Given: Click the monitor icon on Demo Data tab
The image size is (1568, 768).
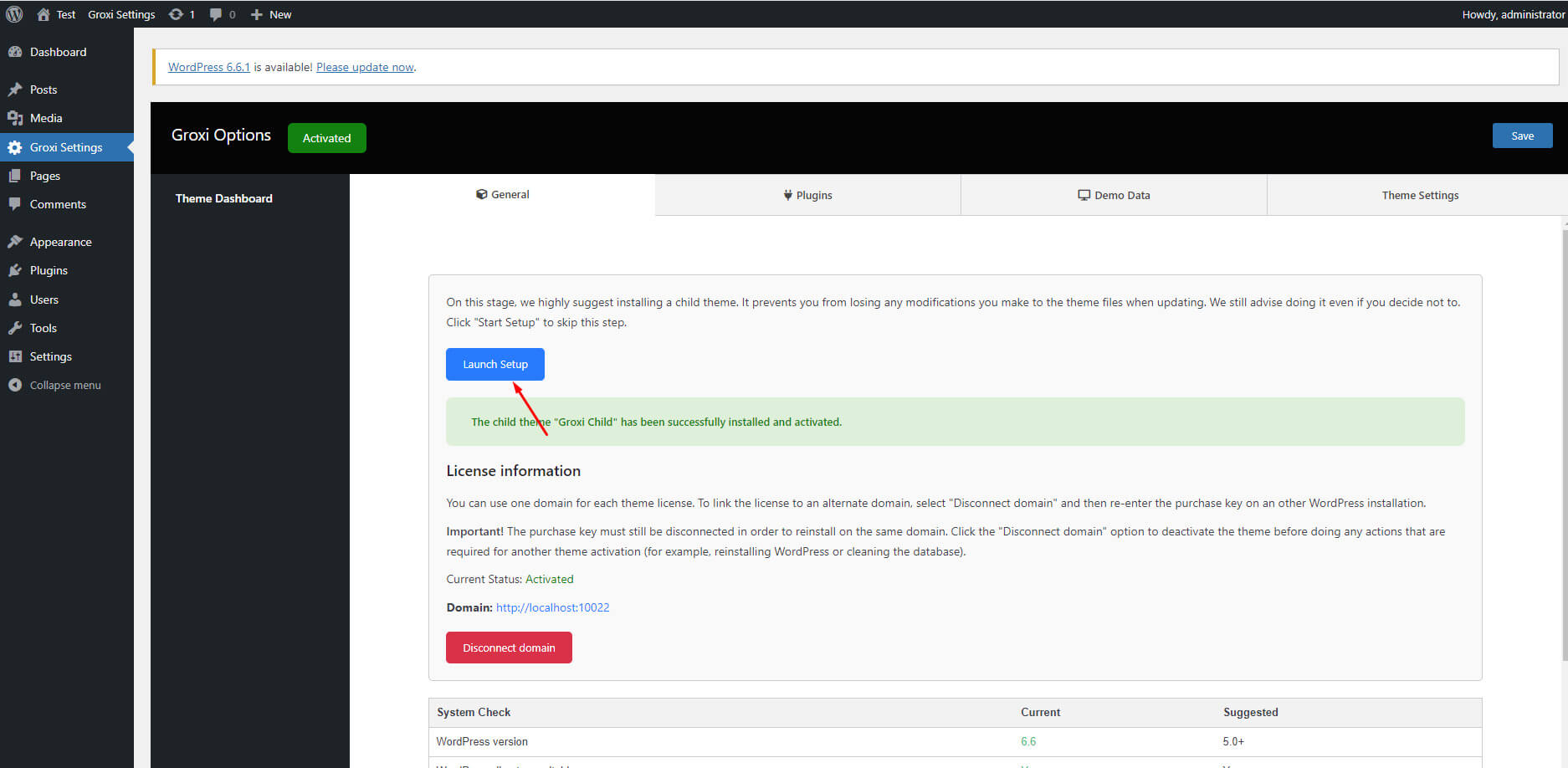Looking at the screenshot, I should [x=1084, y=195].
